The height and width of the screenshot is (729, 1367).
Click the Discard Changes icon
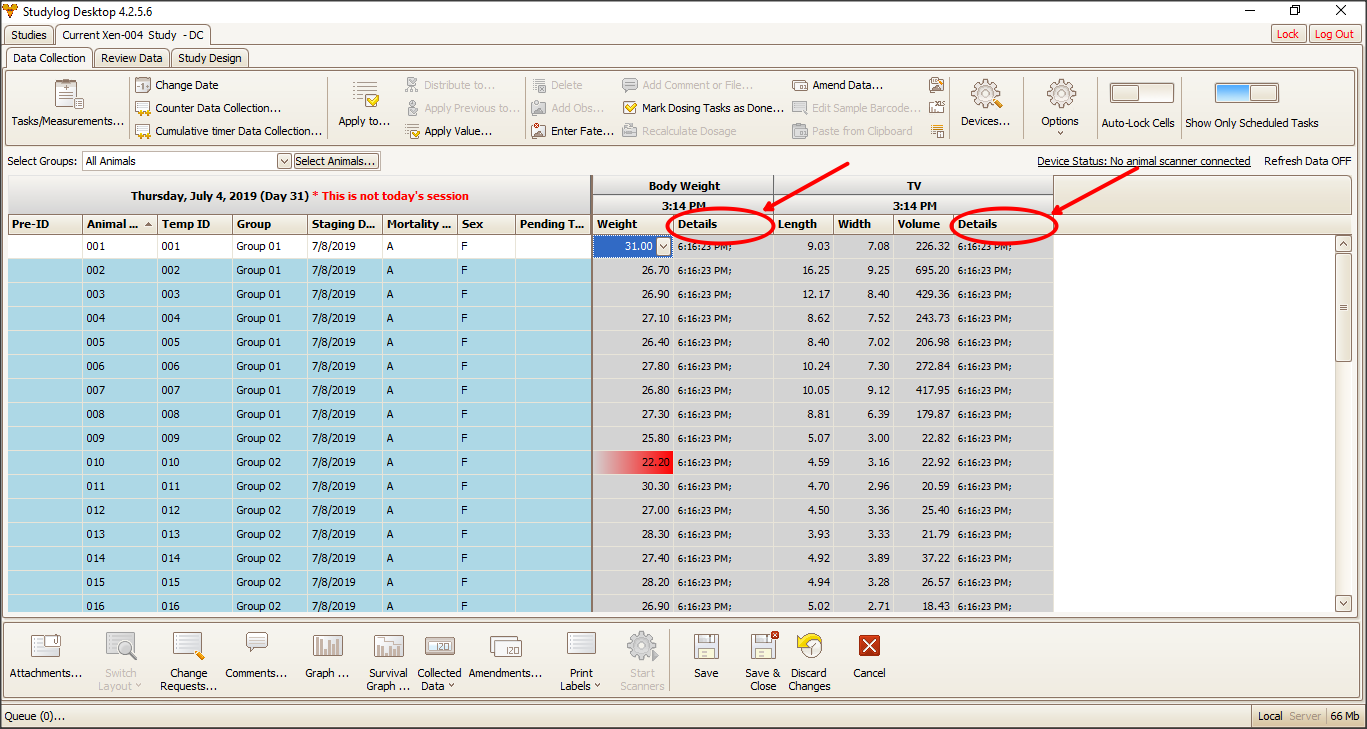coord(809,647)
